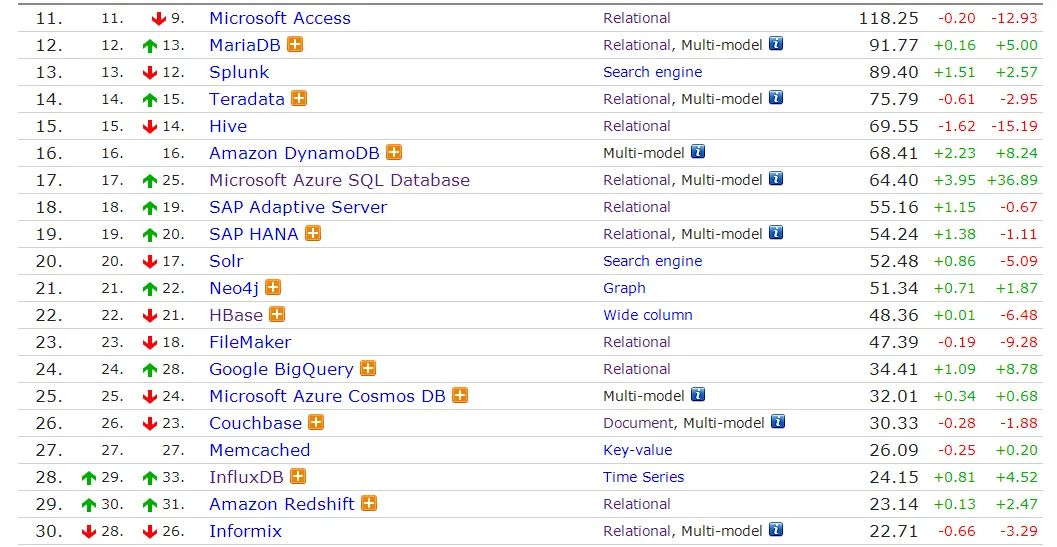Open the SAP Adaptive Server link

(x=298, y=207)
